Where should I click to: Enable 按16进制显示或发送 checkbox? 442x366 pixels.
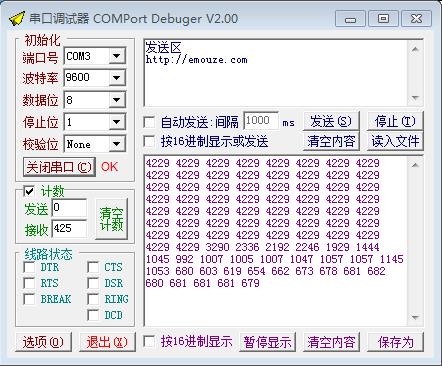149,141
